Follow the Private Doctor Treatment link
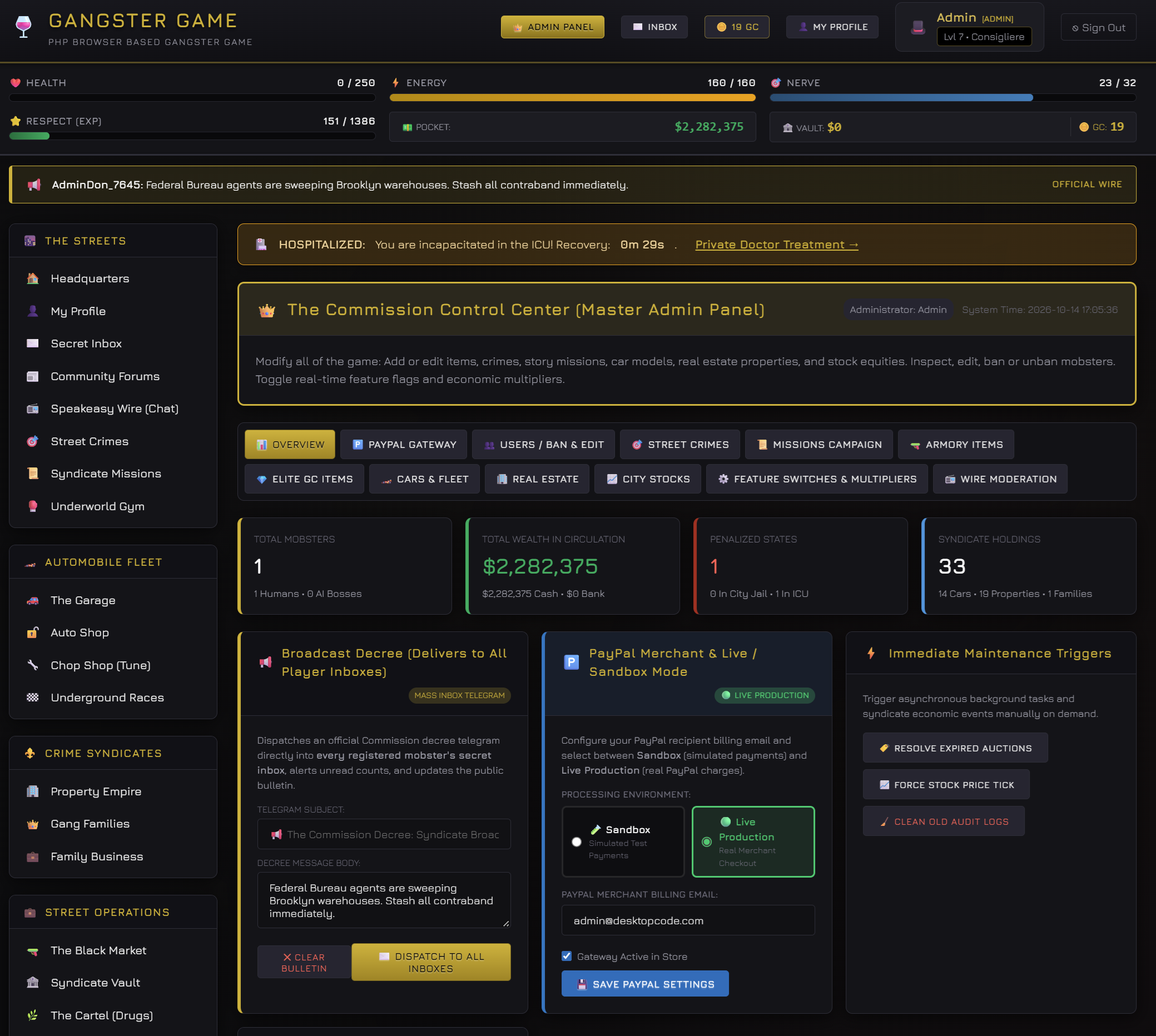Viewport: 1156px width, 1036px height. click(776, 245)
